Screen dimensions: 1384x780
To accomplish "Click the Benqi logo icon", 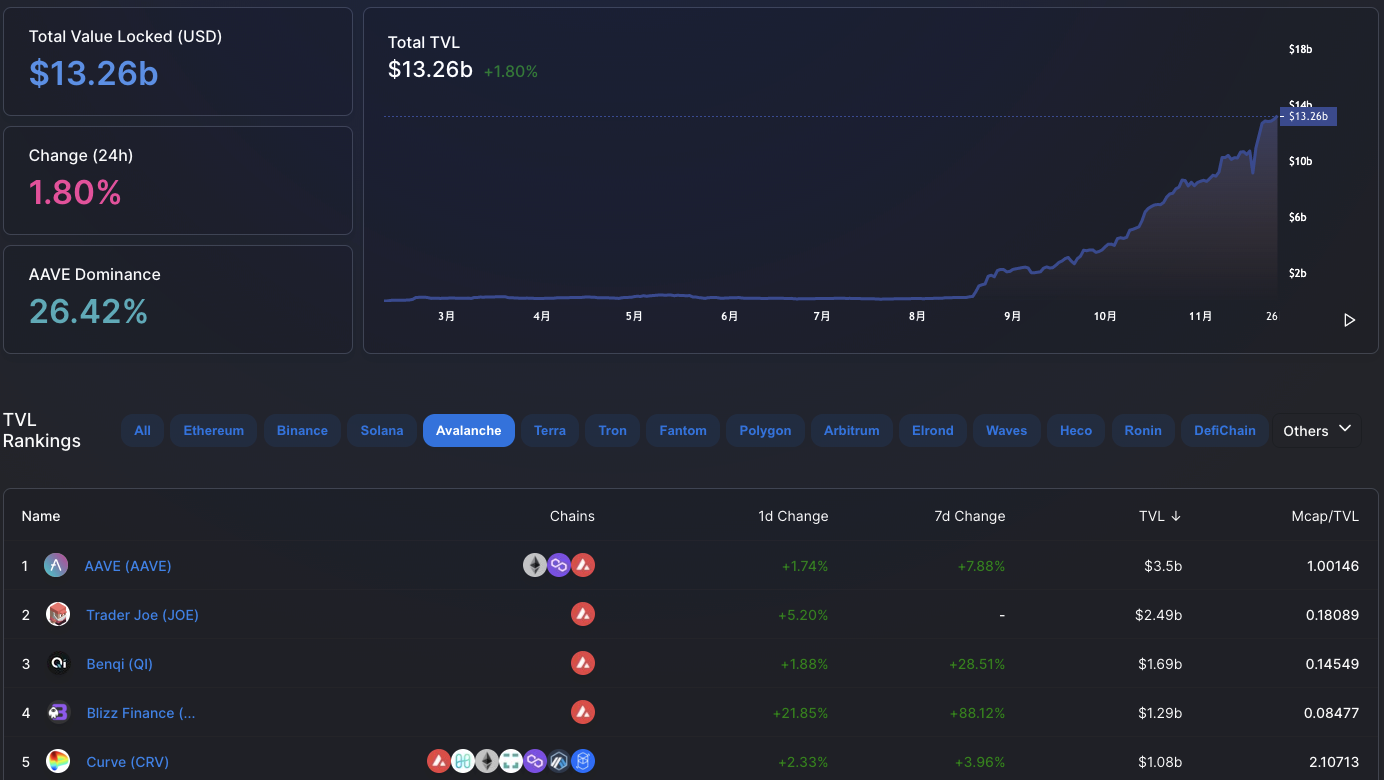I will click(58, 664).
